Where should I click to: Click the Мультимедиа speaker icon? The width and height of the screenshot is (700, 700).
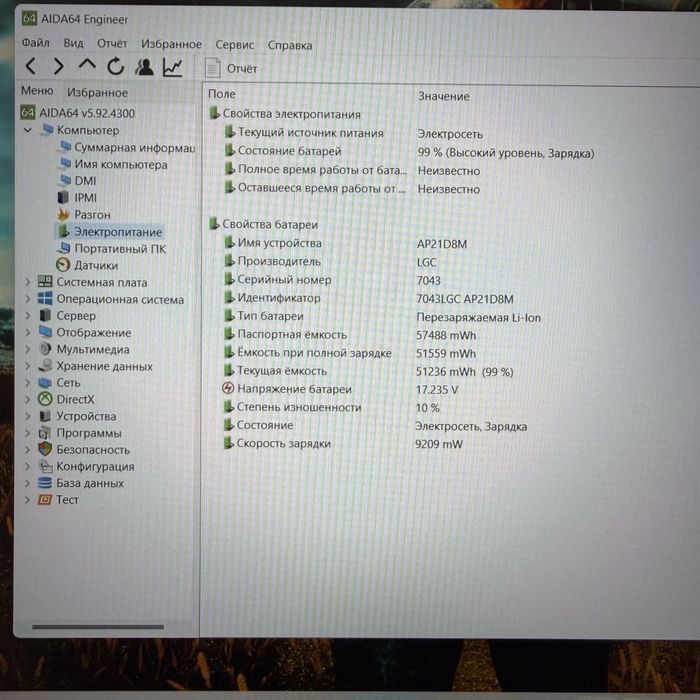(x=45, y=349)
